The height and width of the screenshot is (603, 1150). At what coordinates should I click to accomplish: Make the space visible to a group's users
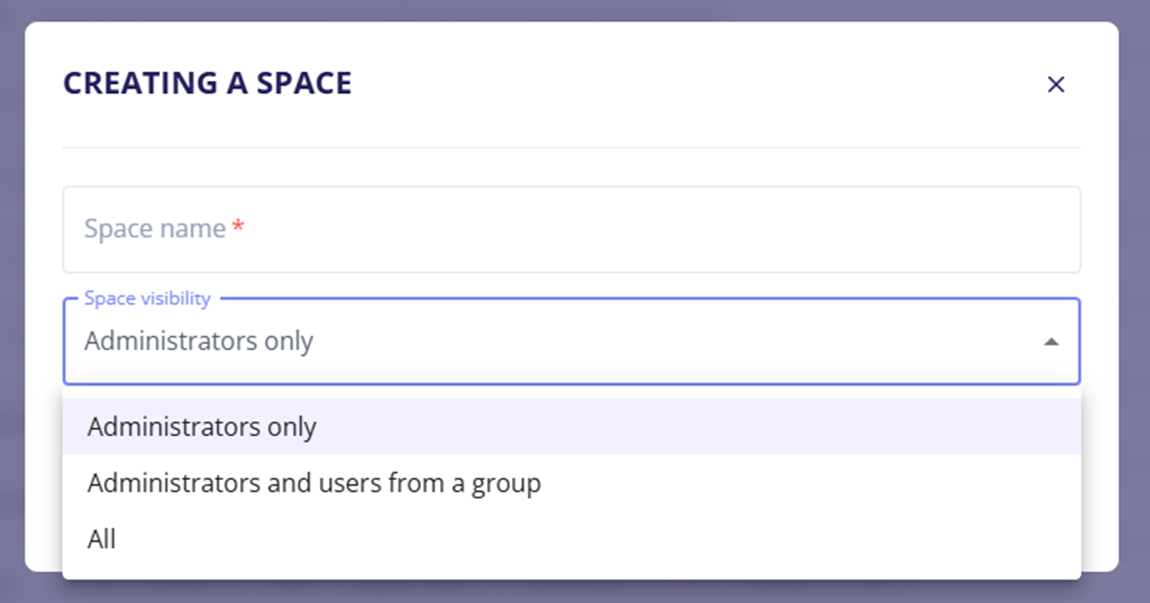(314, 483)
